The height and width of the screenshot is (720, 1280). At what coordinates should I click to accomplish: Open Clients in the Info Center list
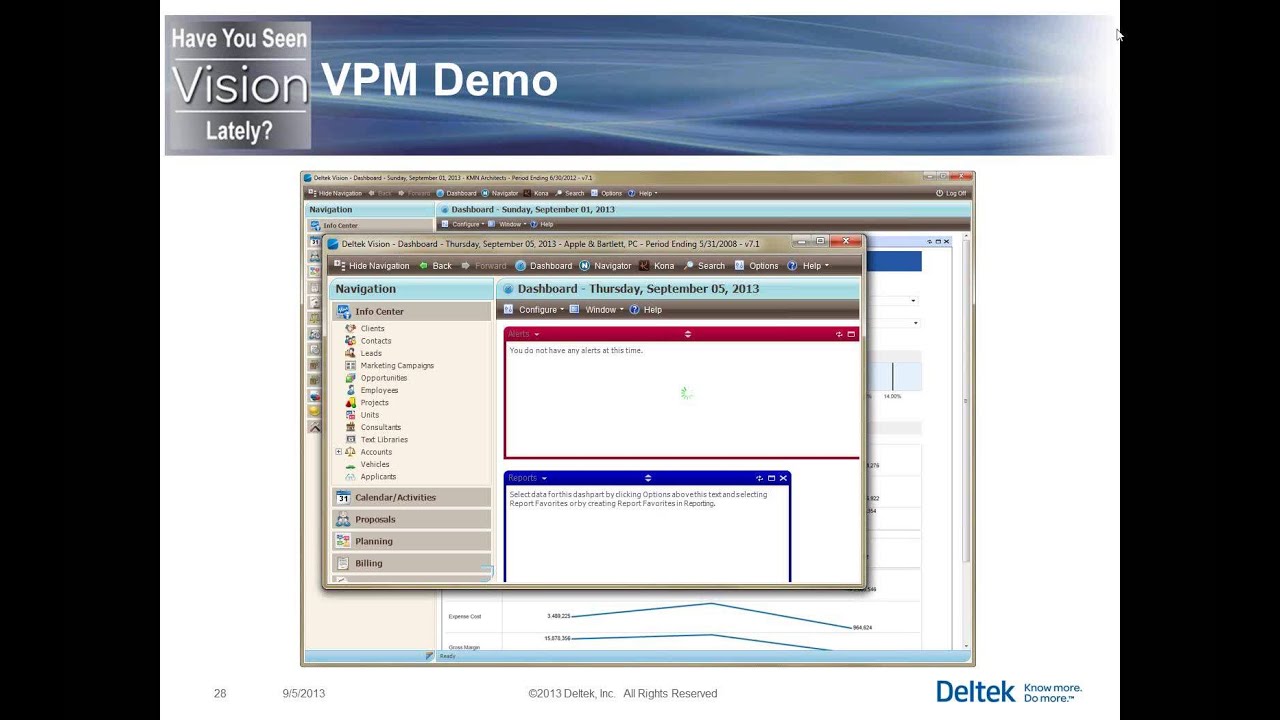[365, 328]
